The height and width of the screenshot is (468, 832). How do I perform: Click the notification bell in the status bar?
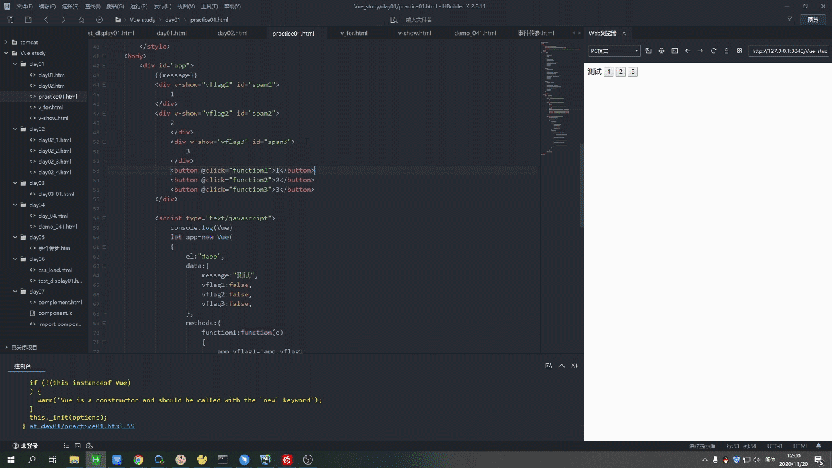point(818,446)
